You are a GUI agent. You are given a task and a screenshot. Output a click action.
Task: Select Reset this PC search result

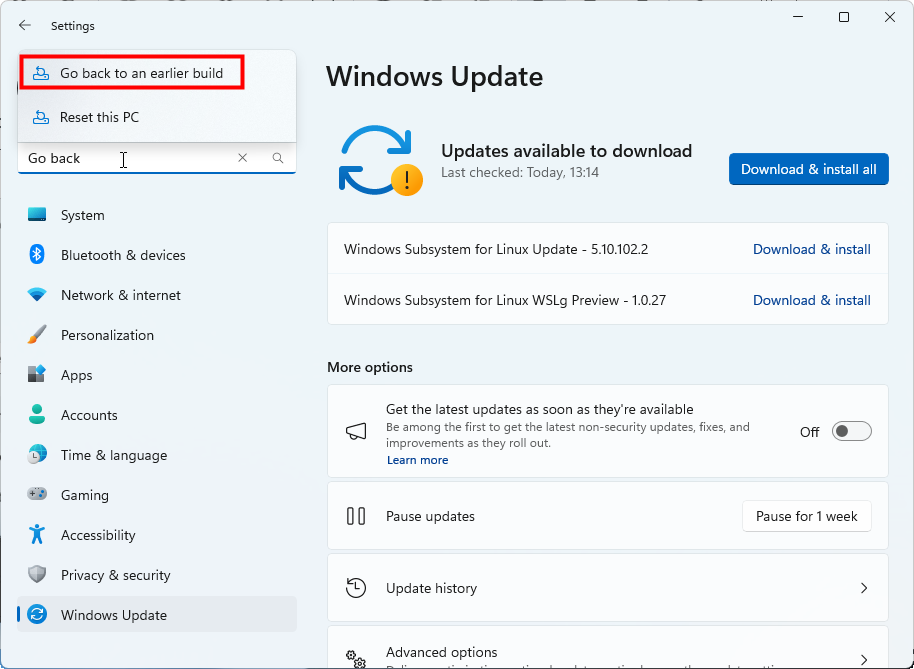point(157,117)
